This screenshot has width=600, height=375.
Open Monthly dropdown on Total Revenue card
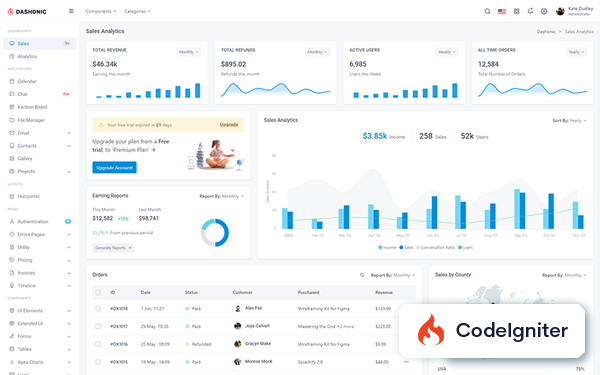click(189, 52)
